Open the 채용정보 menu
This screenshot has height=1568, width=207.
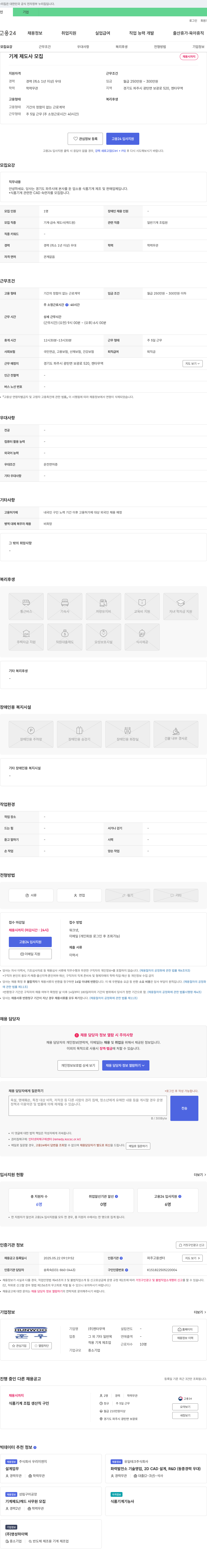pos(35,33)
